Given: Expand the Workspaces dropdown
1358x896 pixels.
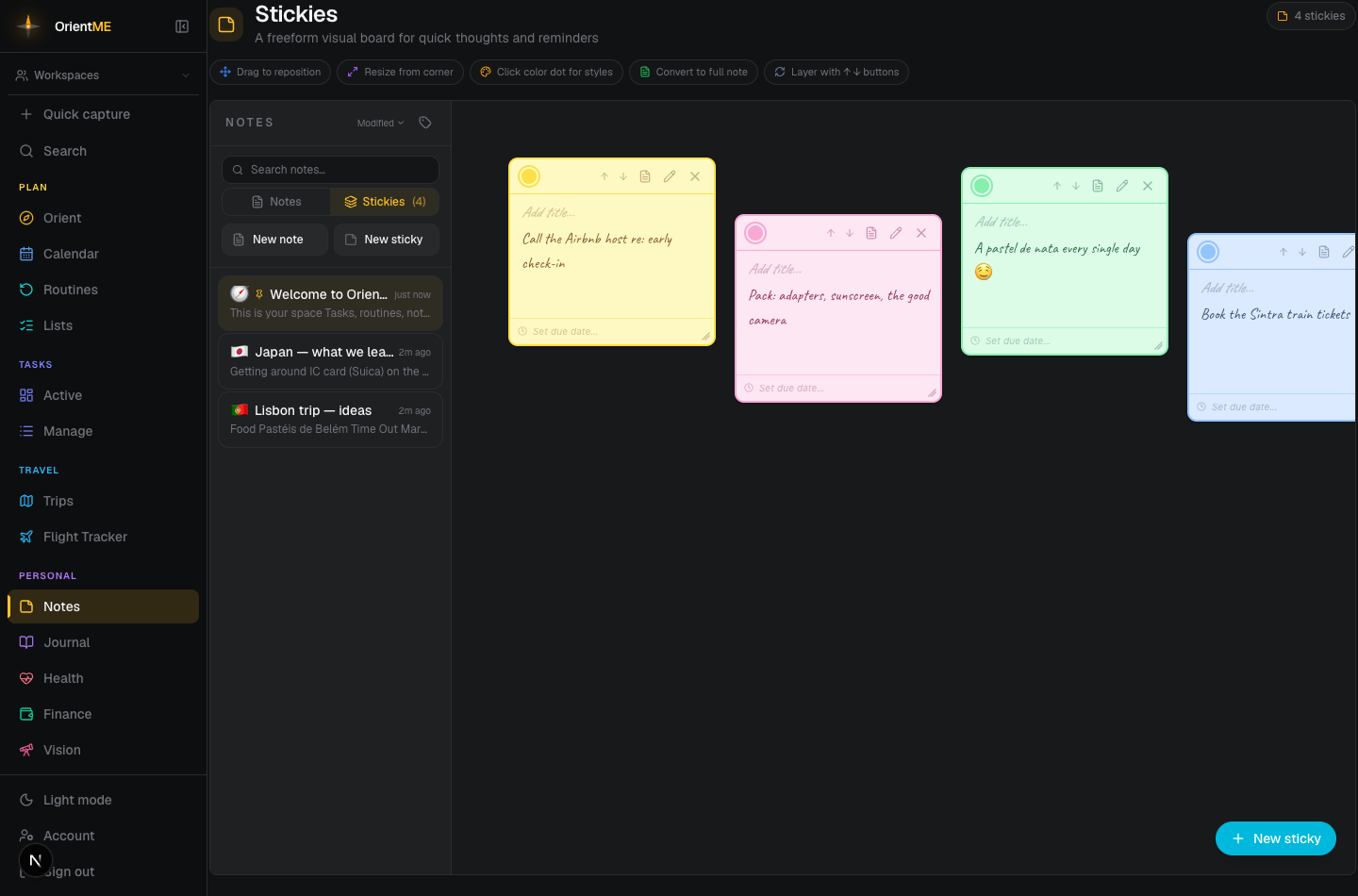Looking at the screenshot, I should pos(103,75).
